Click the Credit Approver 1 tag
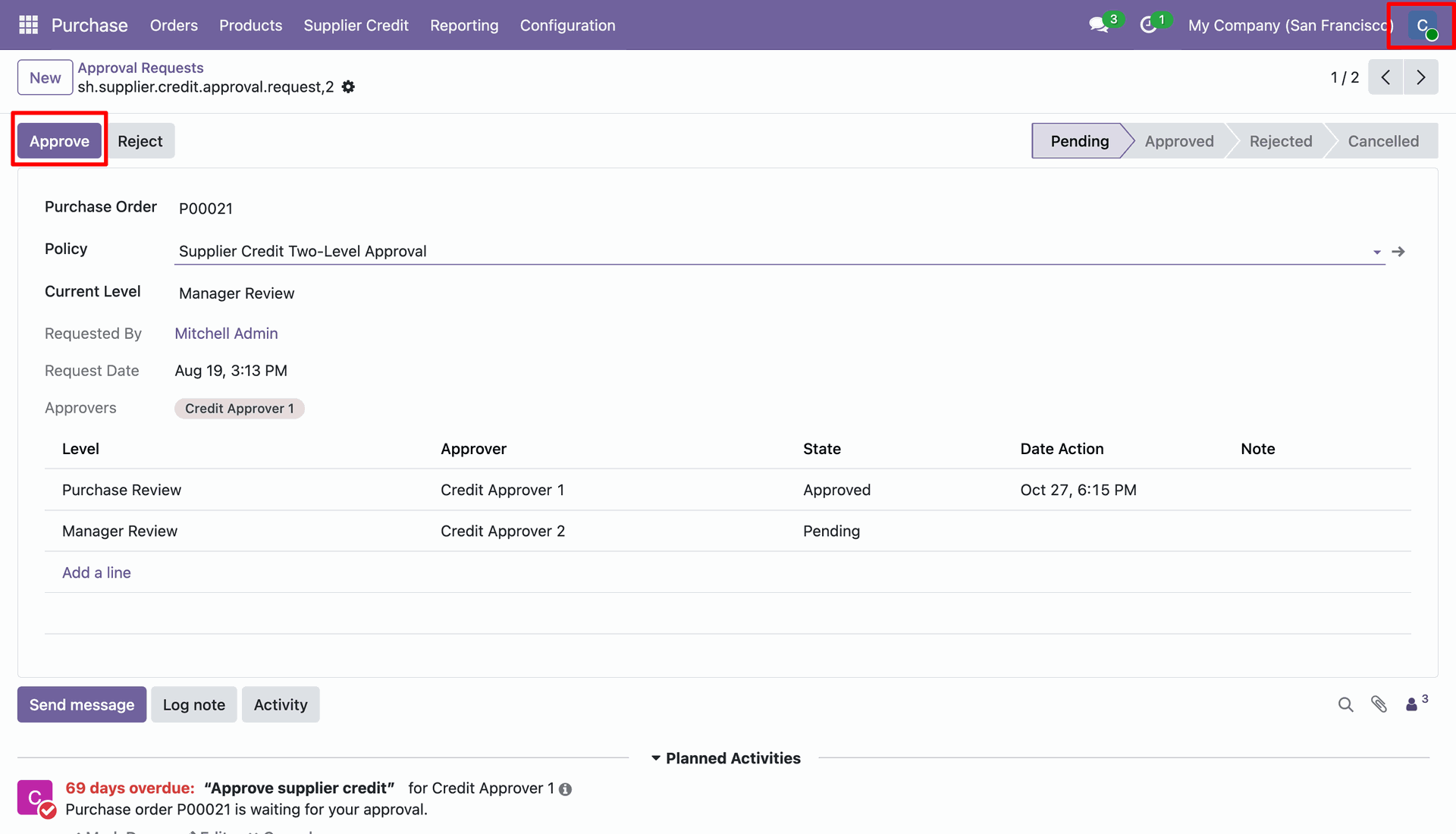 240,409
